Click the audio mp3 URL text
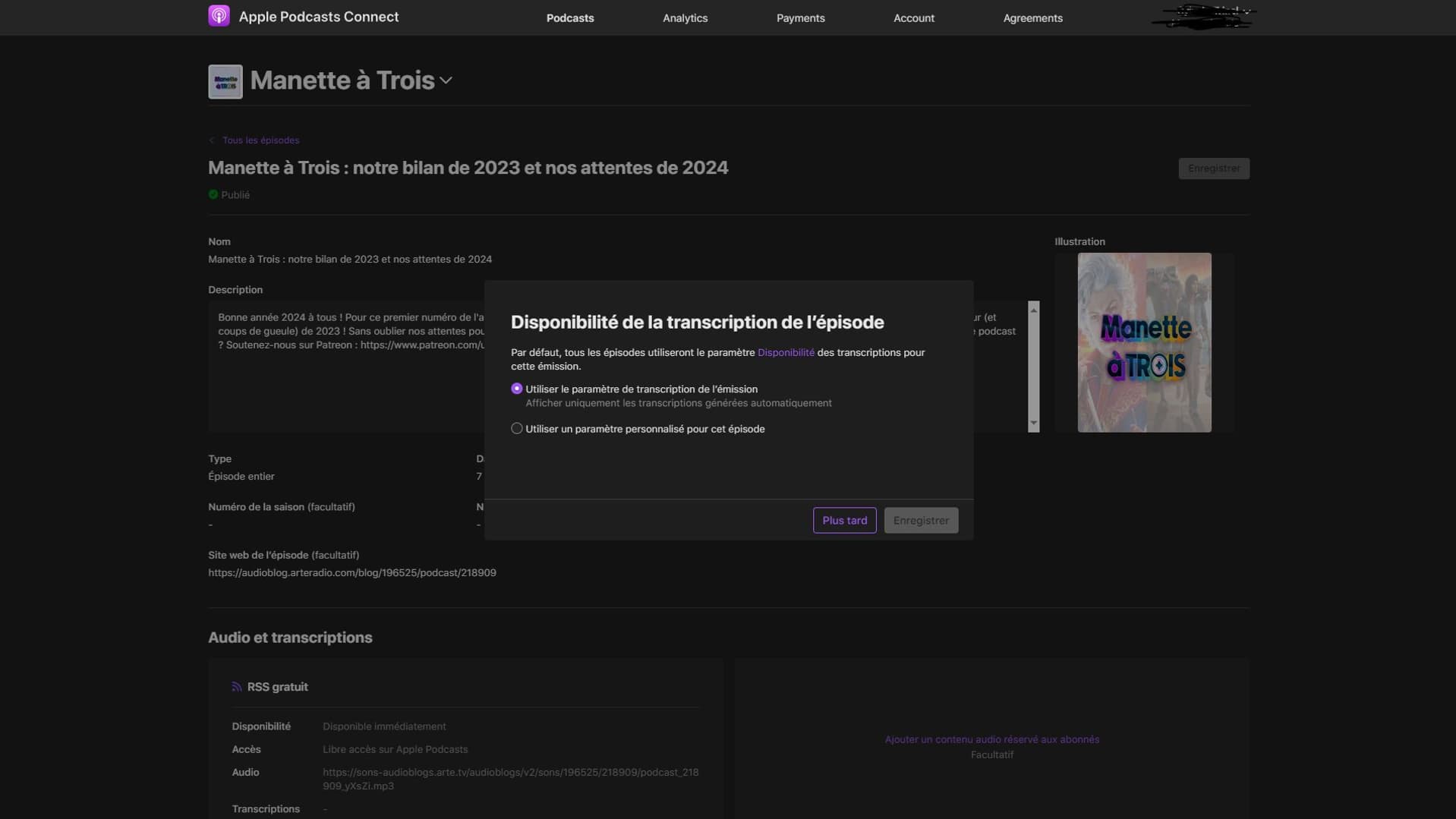The height and width of the screenshot is (819, 1456). (510, 779)
